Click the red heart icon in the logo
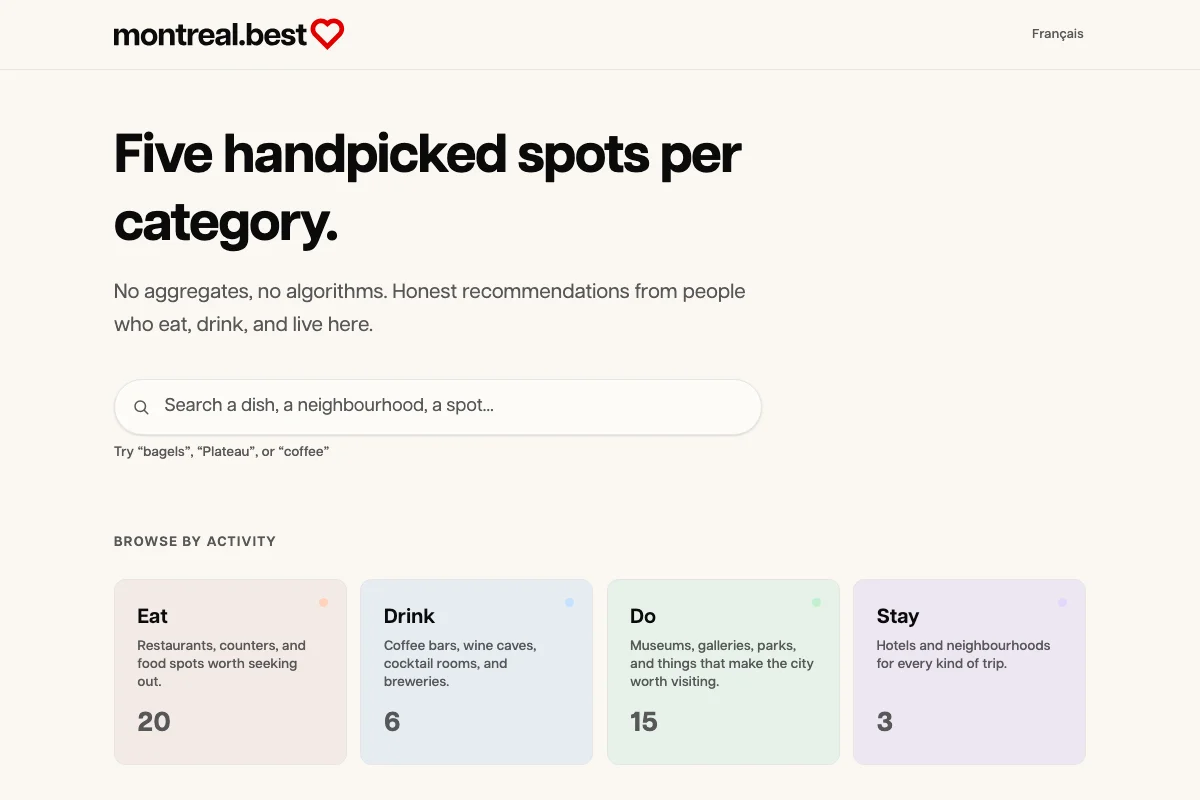 (328, 33)
